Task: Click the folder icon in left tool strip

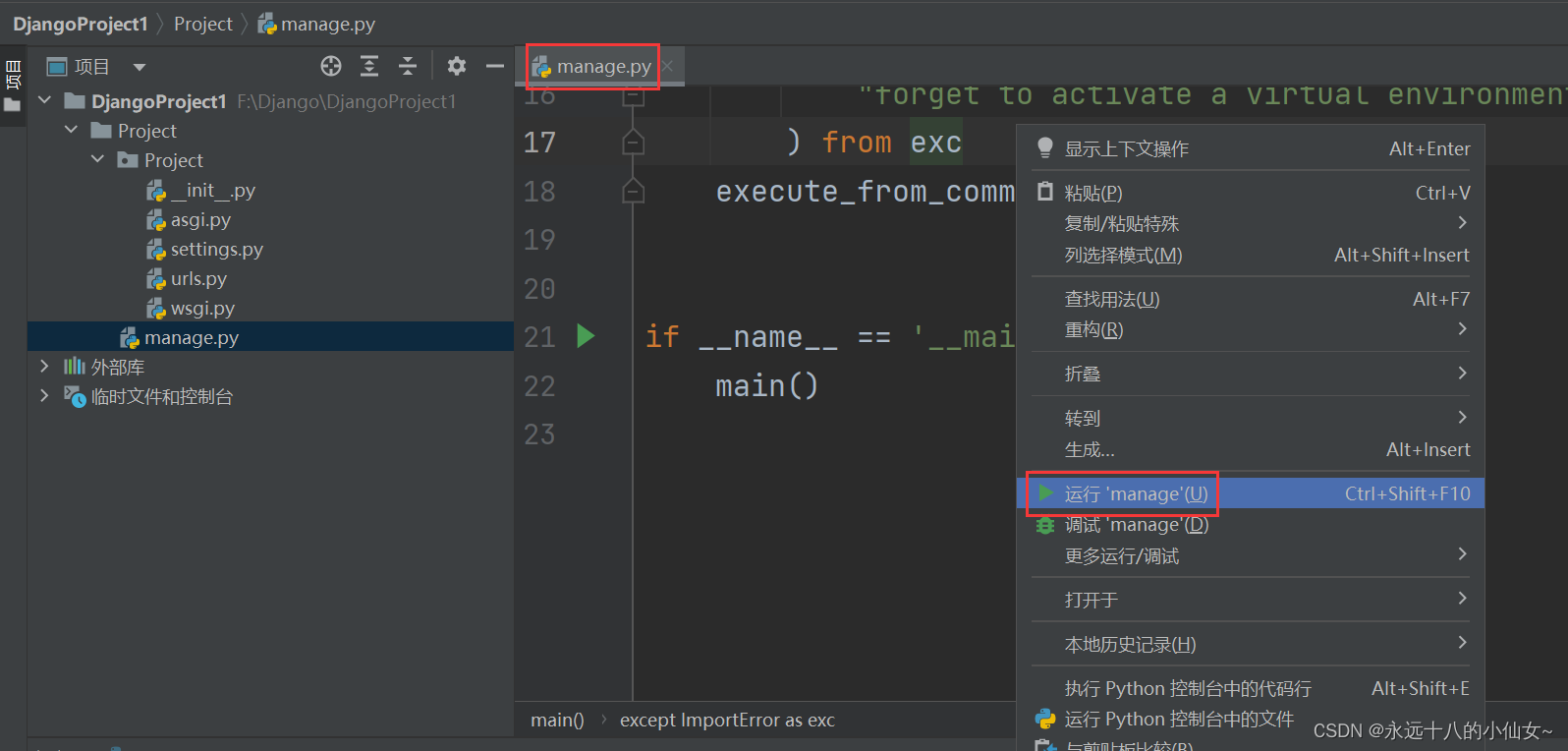Action: [12, 105]
